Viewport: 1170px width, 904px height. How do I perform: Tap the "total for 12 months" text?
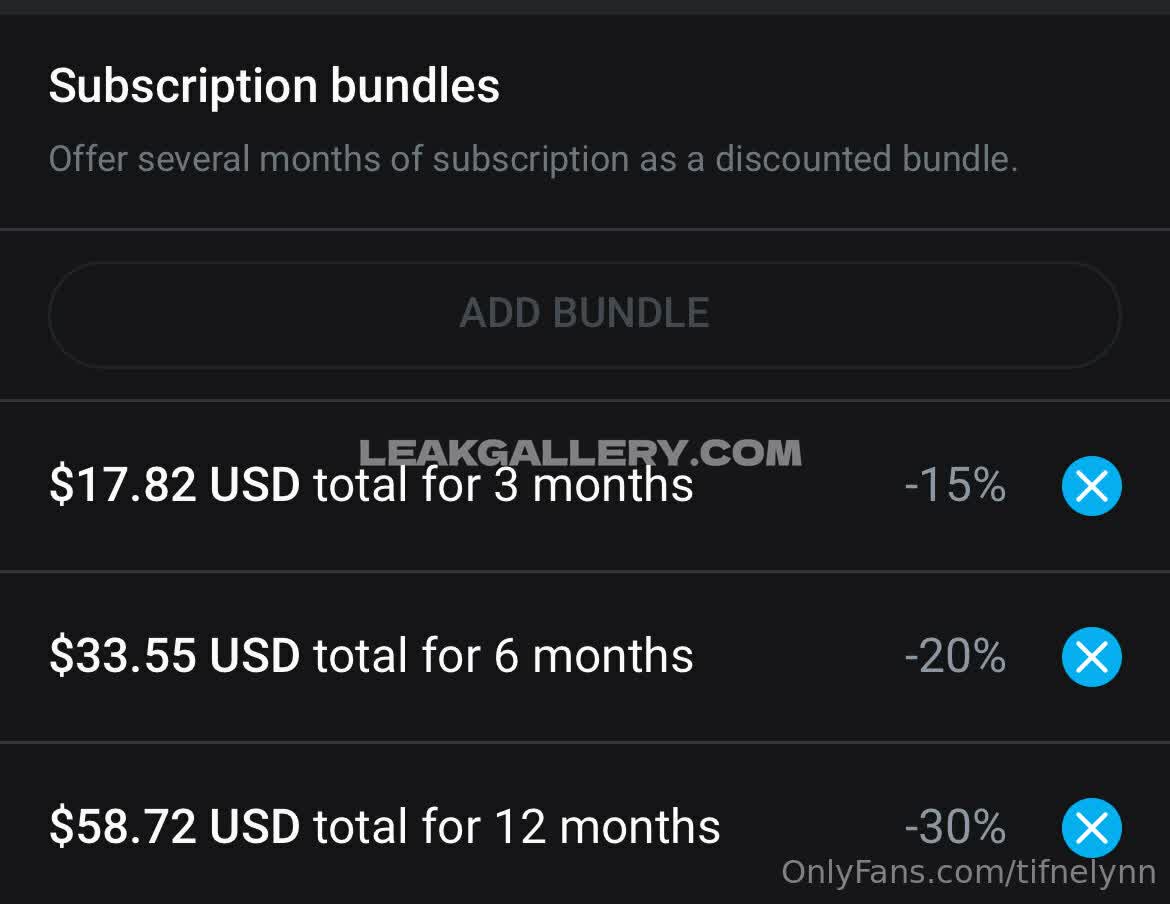tap(516, 828)
